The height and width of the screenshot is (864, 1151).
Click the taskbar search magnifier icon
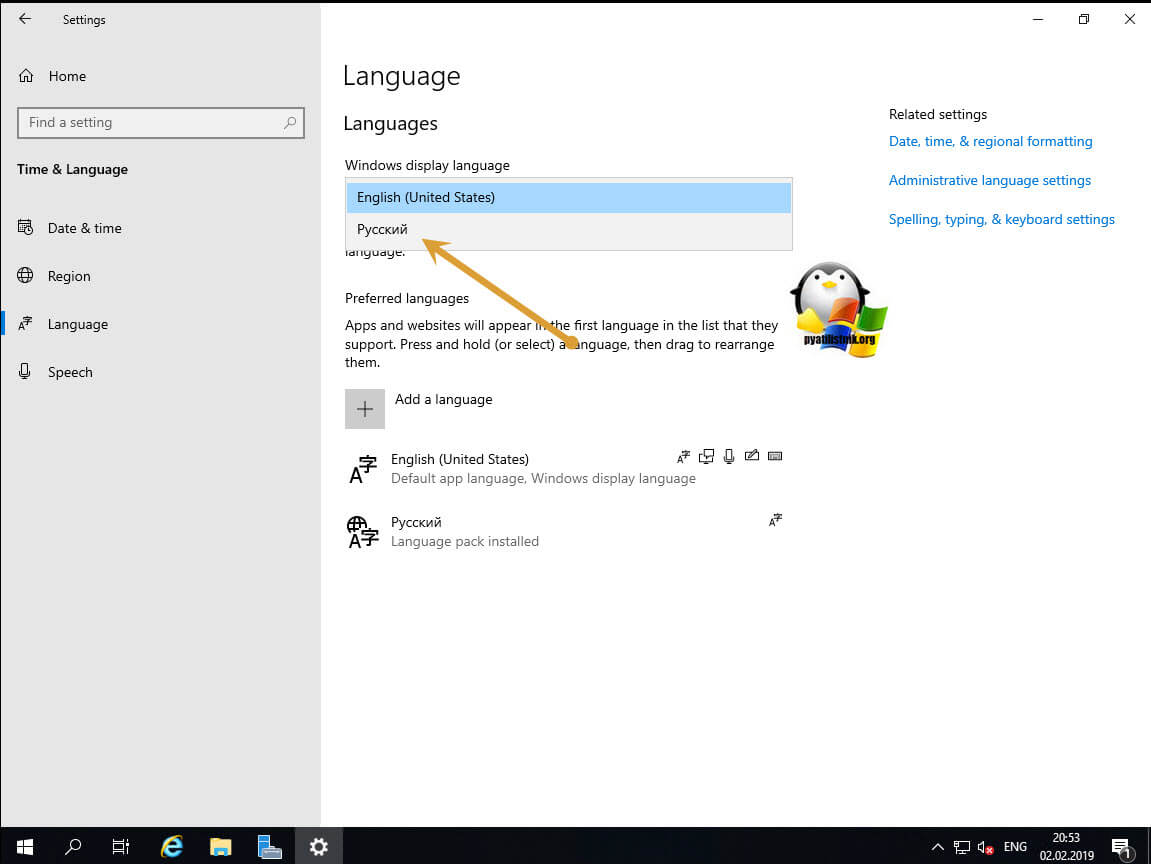click(x=73, y=846)
